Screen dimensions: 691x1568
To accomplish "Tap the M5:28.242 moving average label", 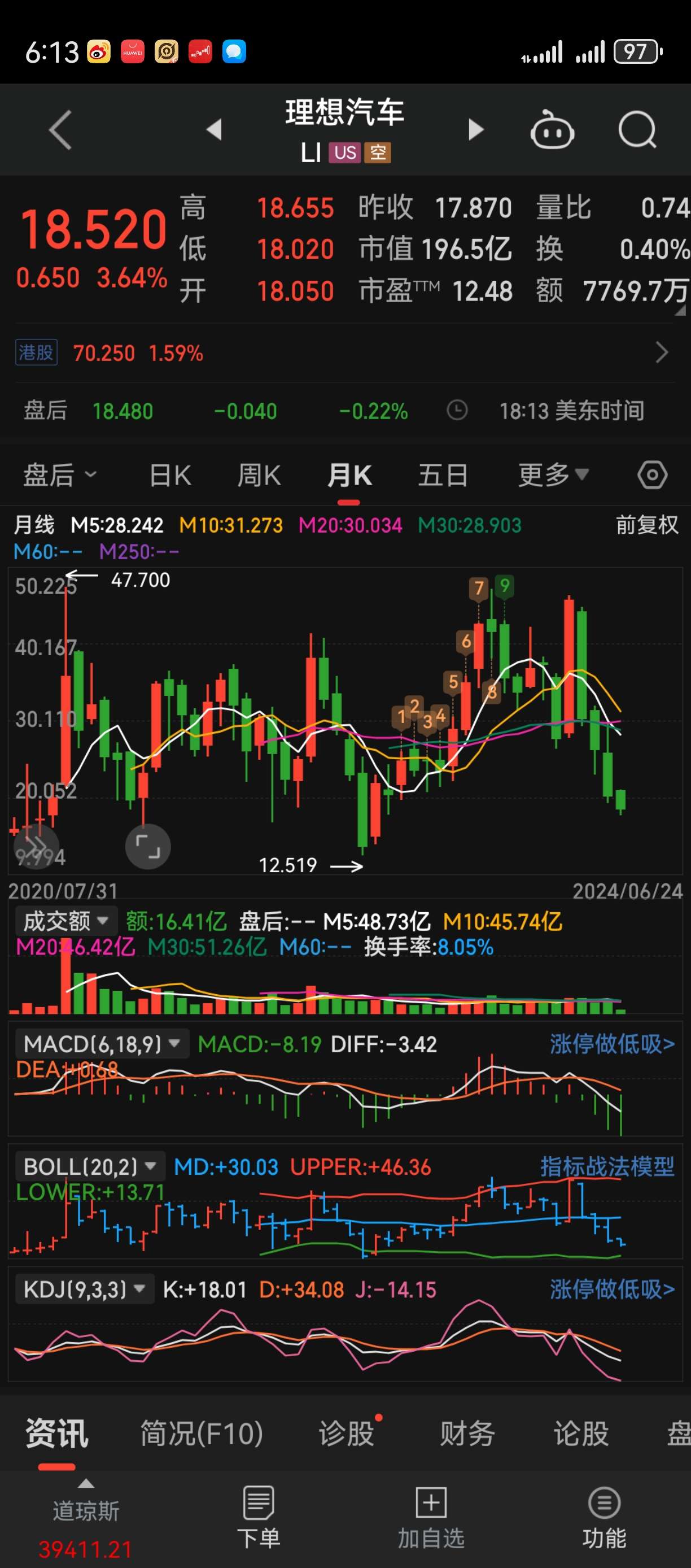I will (117, 525).
